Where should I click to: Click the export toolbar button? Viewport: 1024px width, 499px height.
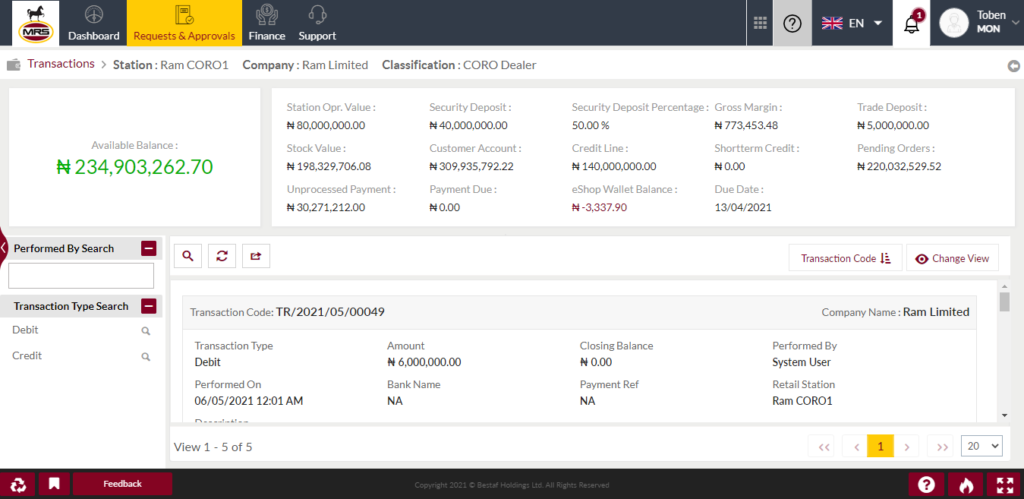[x=256, y=257]
